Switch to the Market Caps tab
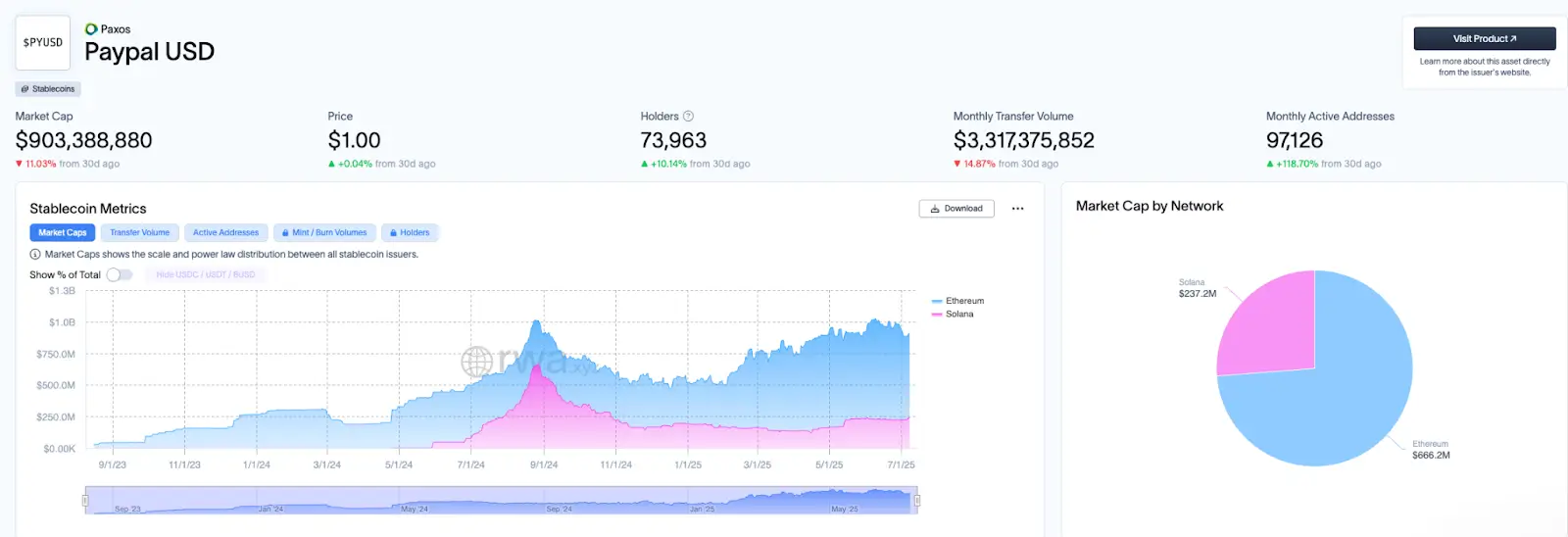The height and width of the screenshot is (537, 1568). 63,232
